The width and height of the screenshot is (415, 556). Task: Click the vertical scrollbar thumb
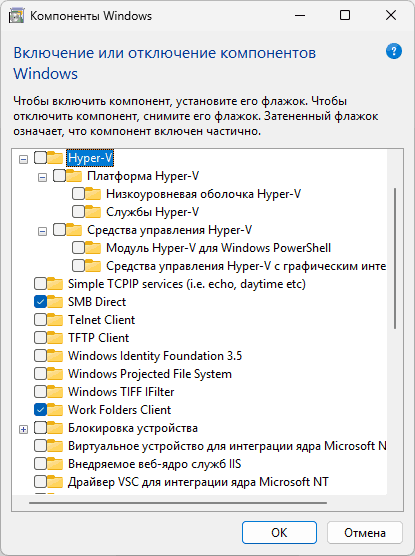click(395, 258)
